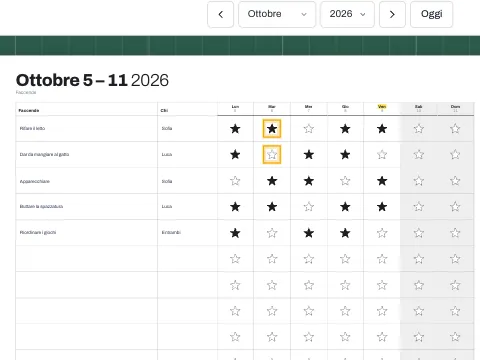
Task: Click 'Sofia' in the Rifare il letto row
Action: tap(167, 128)
